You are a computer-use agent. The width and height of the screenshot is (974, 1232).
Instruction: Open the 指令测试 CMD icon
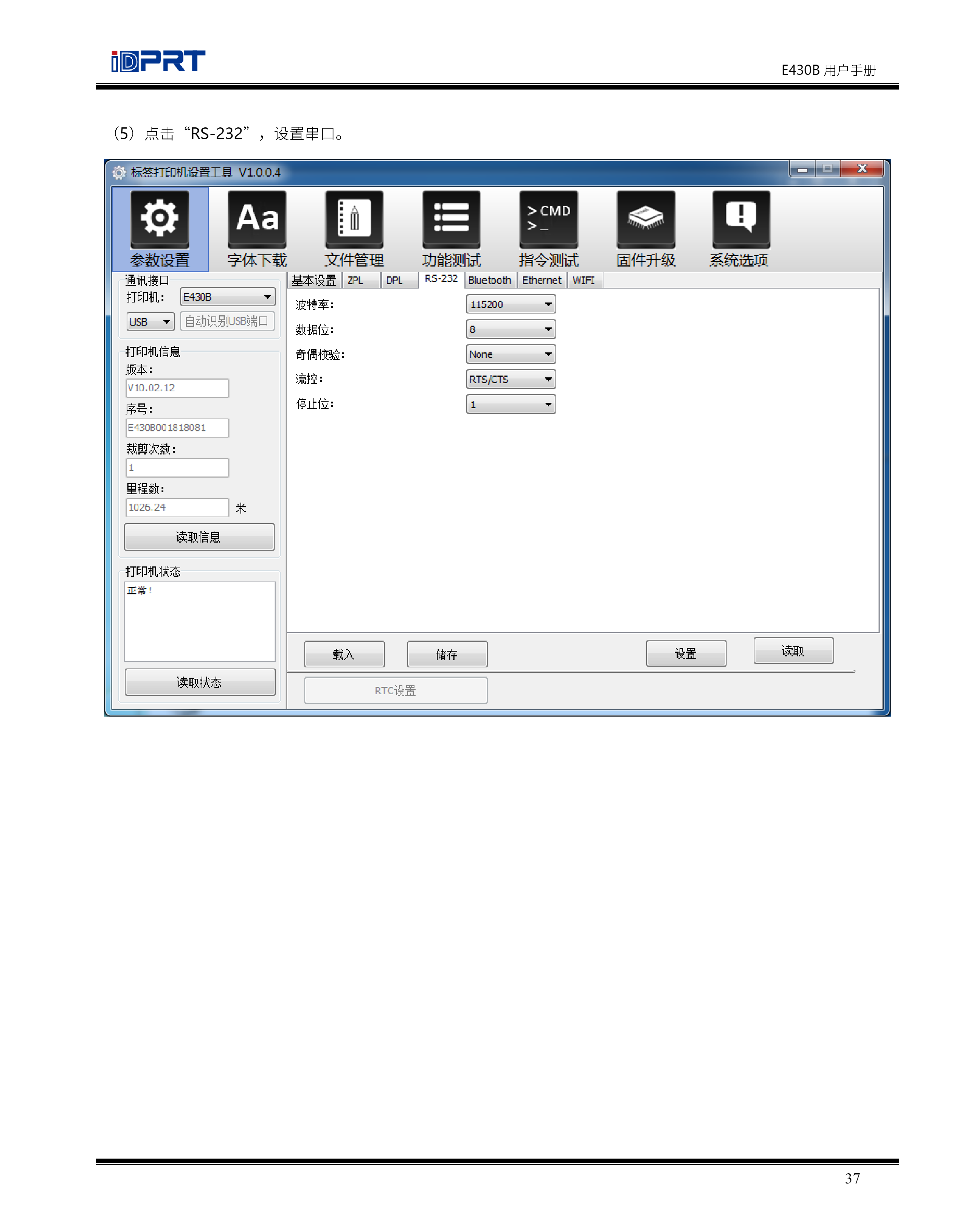tap(548, 219)
